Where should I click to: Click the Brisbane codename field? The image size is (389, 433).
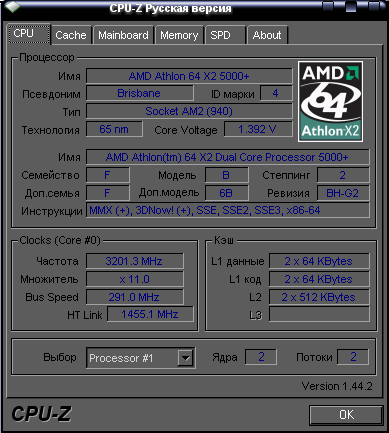tap(140, 93)
